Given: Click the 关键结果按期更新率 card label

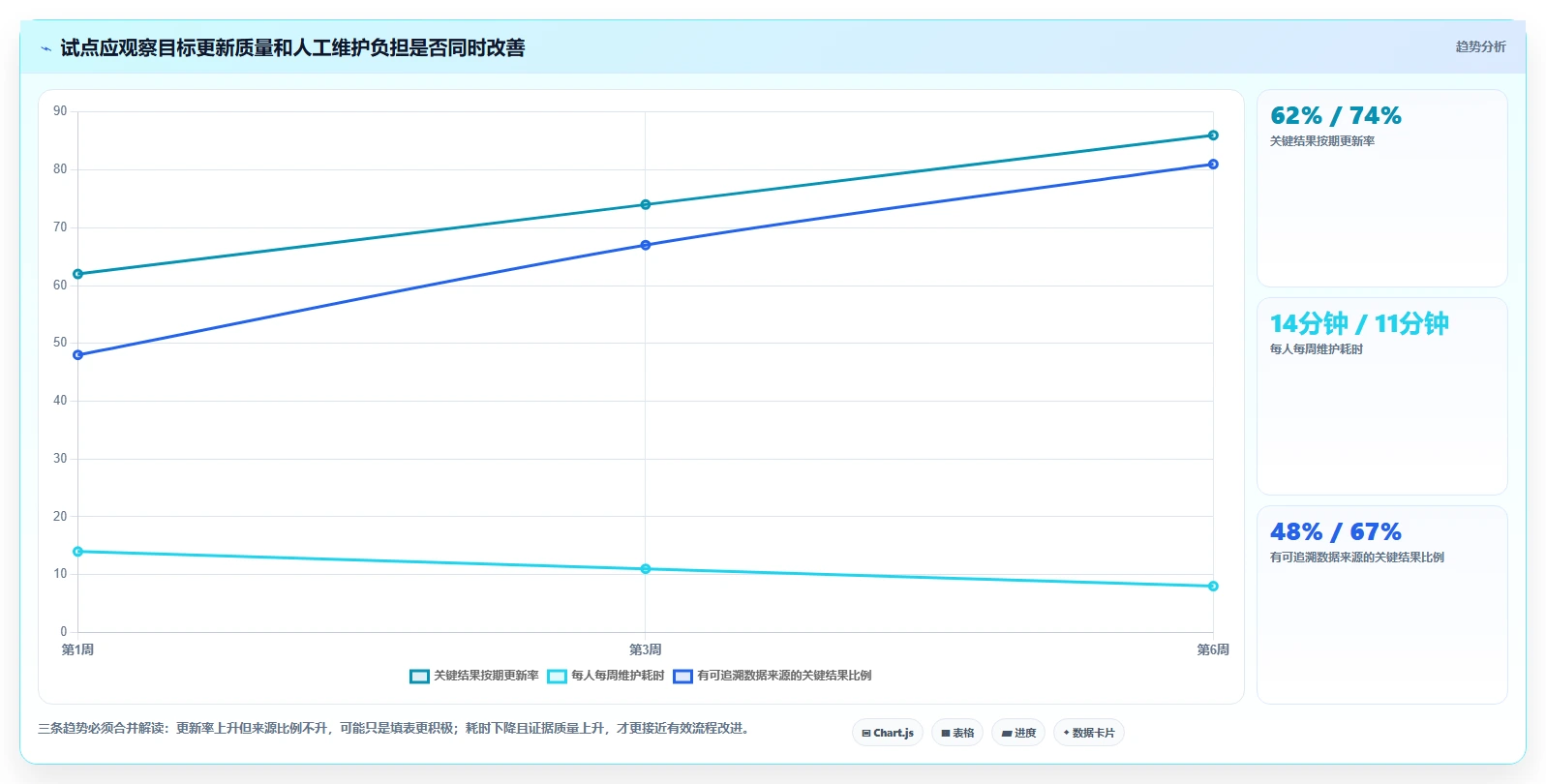Looking at the screenshot, I should [x=1322, y=141].
